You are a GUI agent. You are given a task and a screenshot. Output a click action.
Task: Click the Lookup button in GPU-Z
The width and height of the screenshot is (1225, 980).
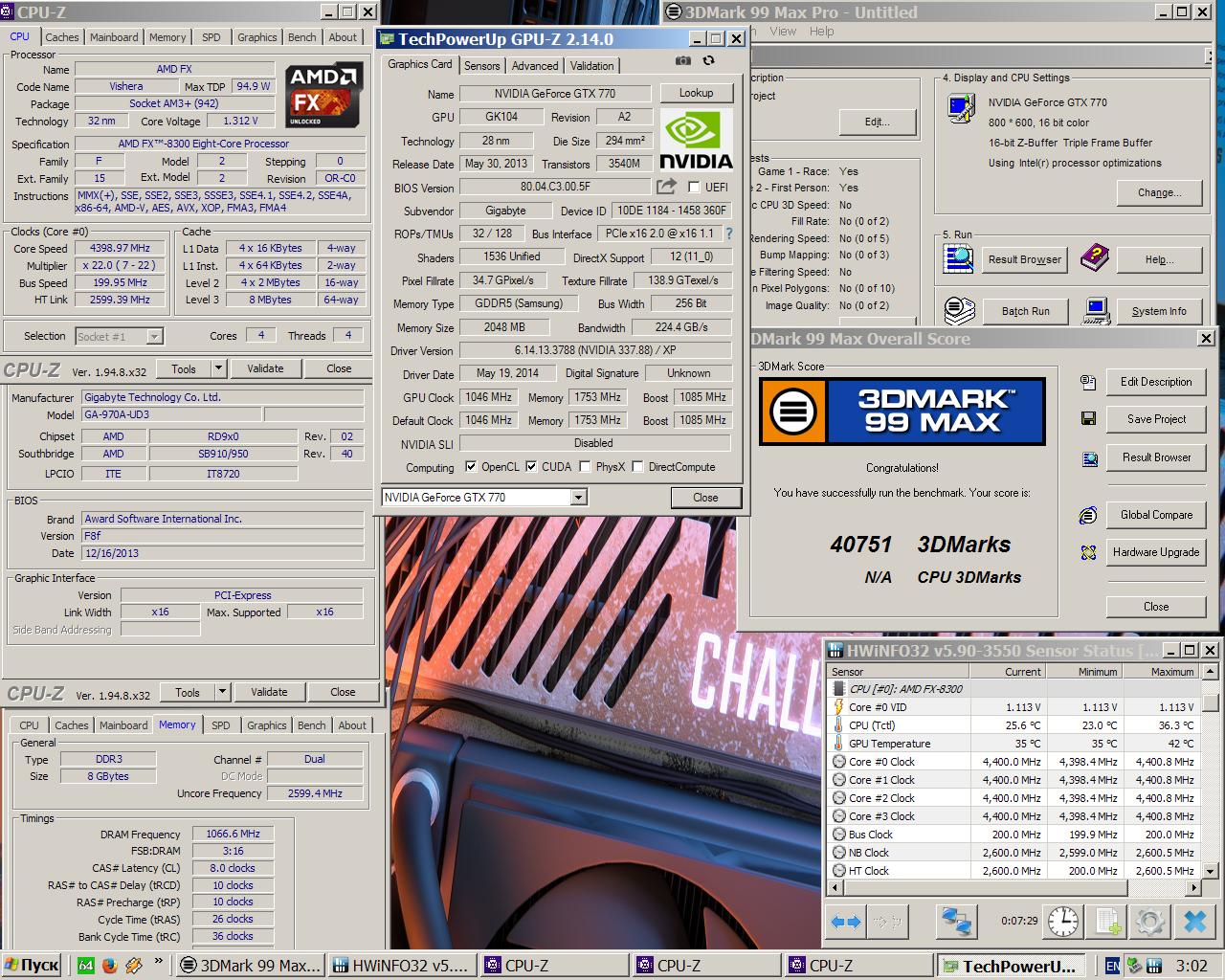coord(696,93)
